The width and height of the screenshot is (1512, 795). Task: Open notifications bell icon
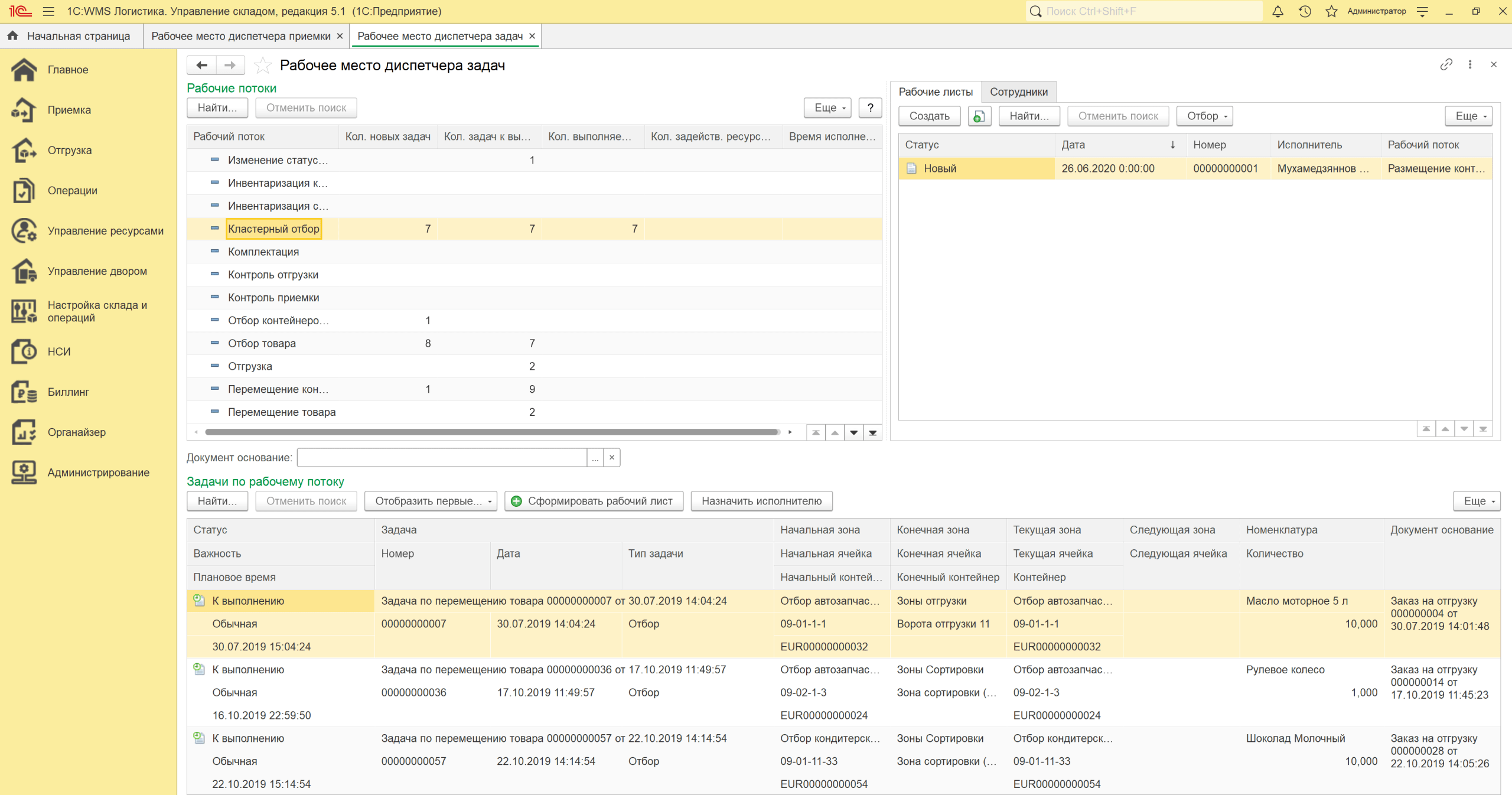click(x=1278, y=11)
